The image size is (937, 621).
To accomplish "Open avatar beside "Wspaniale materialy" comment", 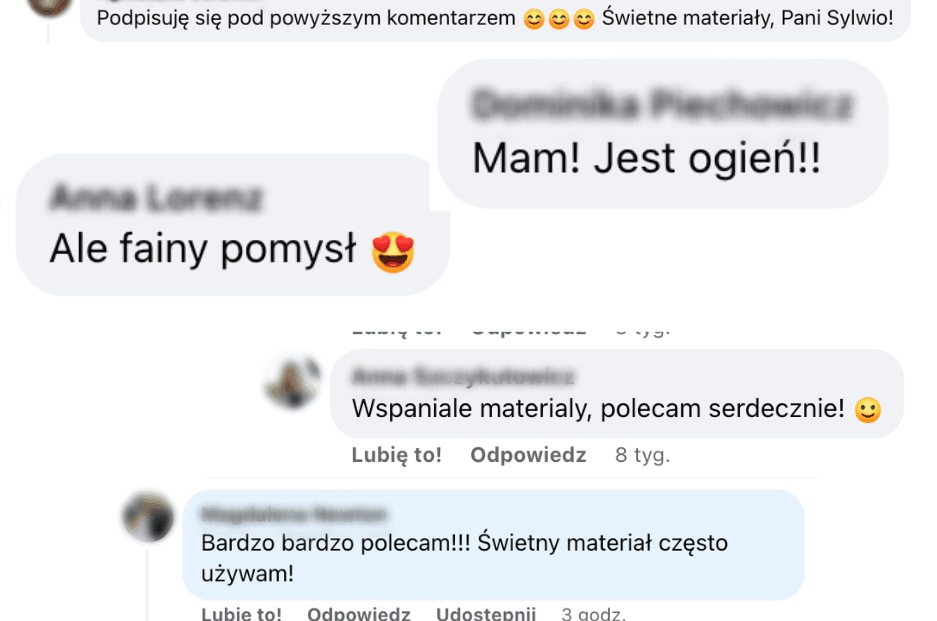I will click(x=292, y=383).
